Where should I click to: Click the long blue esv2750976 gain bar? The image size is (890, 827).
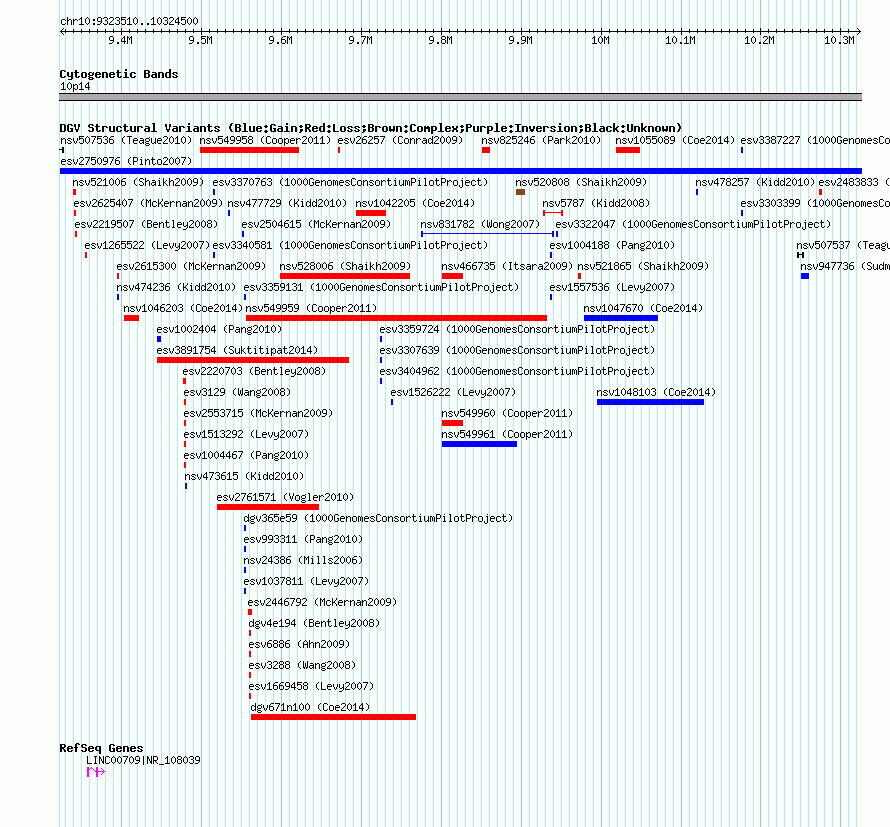tap(460, 171)
